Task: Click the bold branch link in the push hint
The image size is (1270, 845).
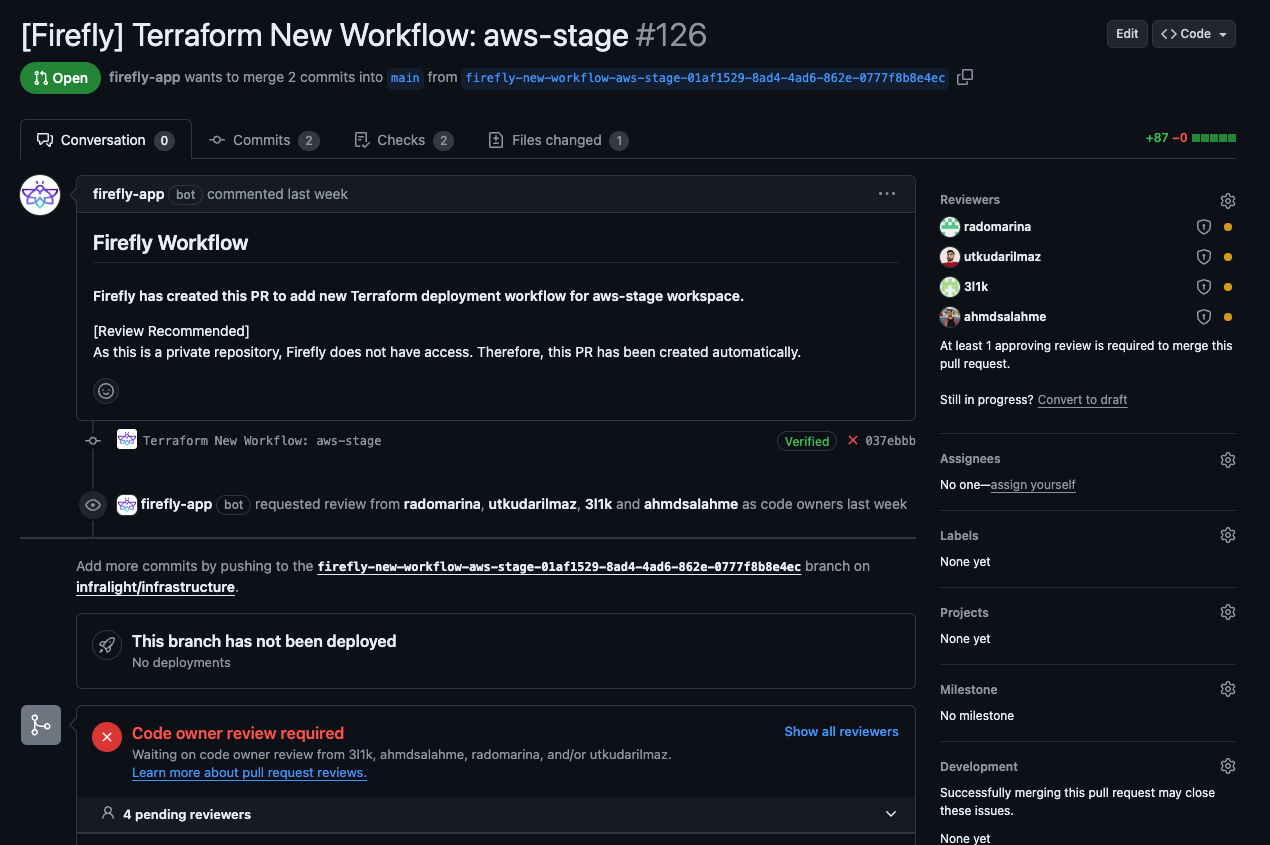Action: (x=559, y=566)
